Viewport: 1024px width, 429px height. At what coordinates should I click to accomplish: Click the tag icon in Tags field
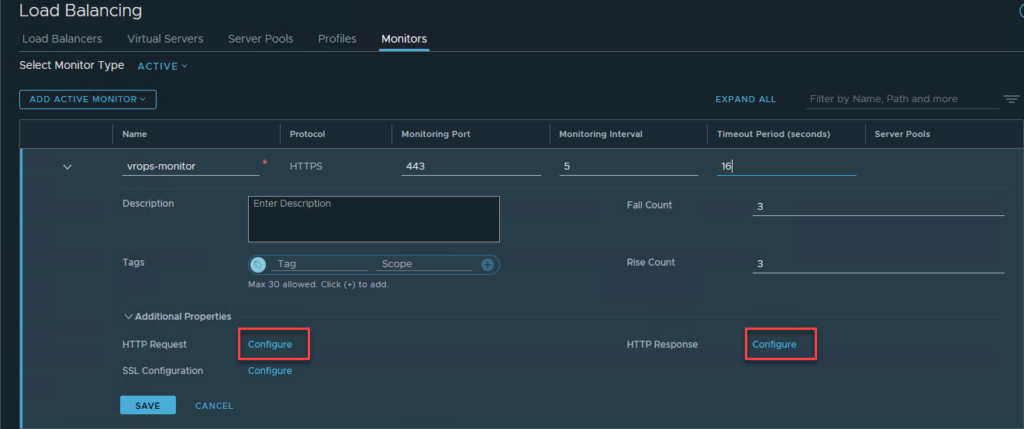[258, 265]
